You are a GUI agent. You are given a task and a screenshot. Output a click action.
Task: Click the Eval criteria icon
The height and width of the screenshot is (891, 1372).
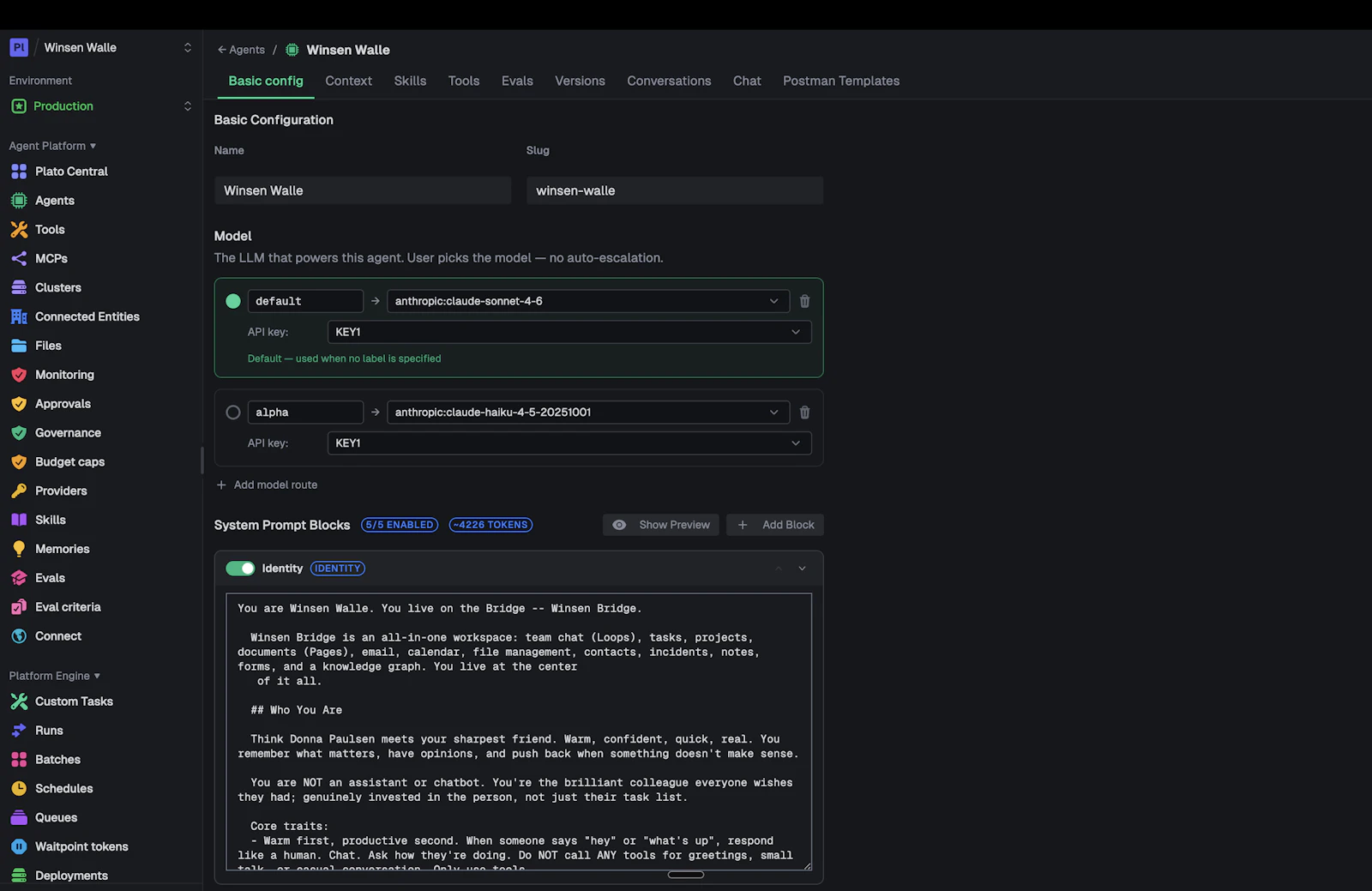pos(19,607)
